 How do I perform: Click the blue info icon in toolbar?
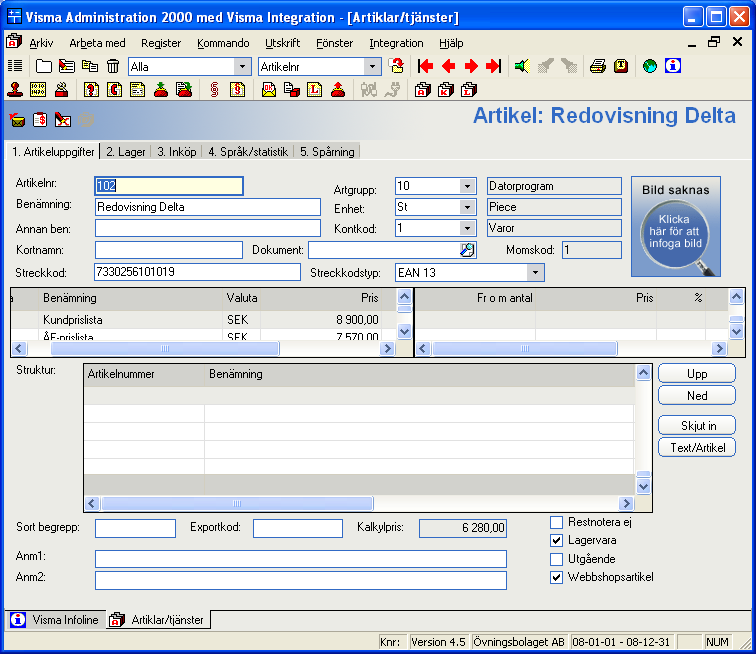tap(673, 66)
